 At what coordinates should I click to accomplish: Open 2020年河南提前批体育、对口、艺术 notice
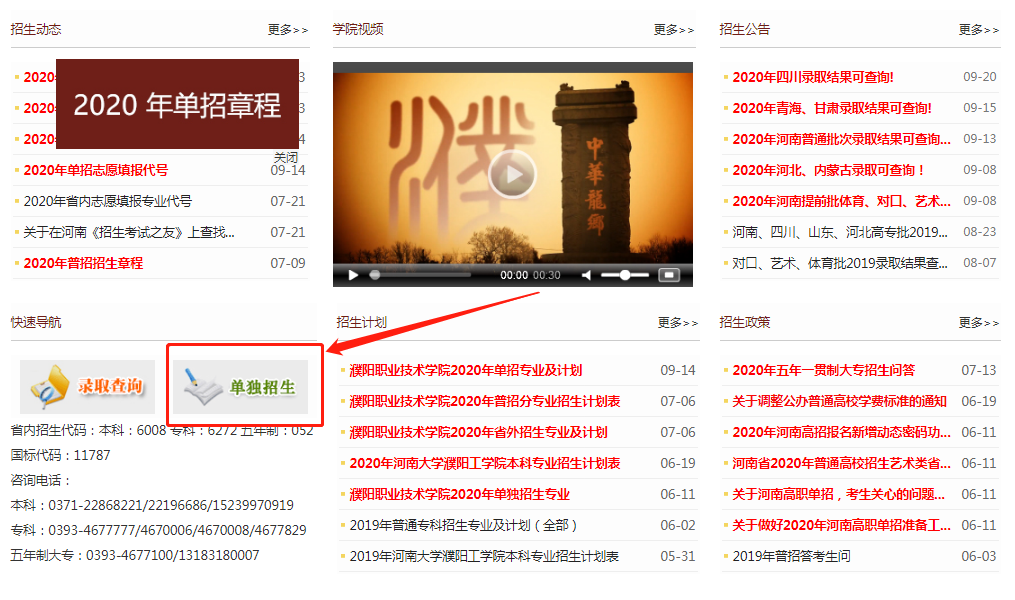(842, 201)
